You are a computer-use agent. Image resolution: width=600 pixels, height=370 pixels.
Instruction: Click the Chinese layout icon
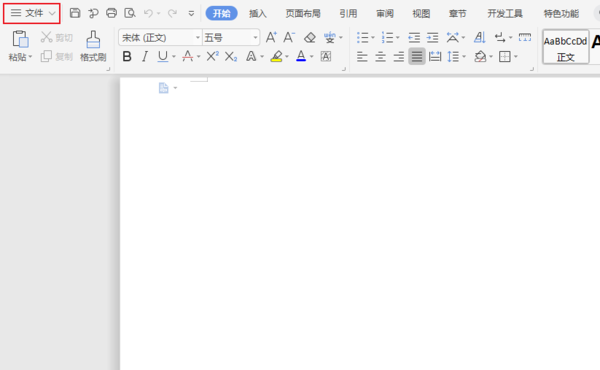click(x=453, y=37)
